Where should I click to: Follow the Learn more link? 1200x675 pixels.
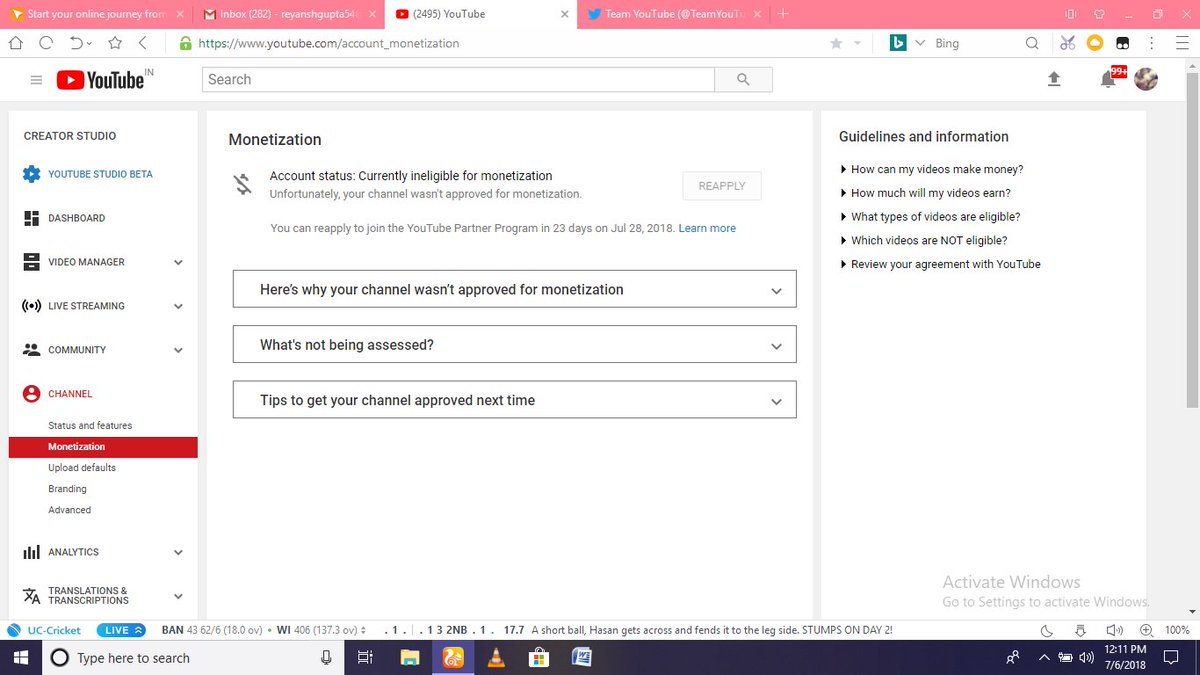pyautogui.click(x=707, y=229)
